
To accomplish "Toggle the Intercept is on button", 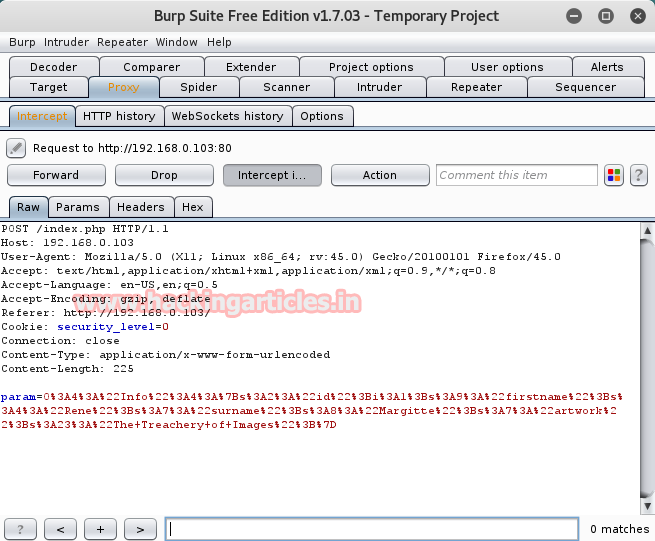I will click(x=272, y=175).
